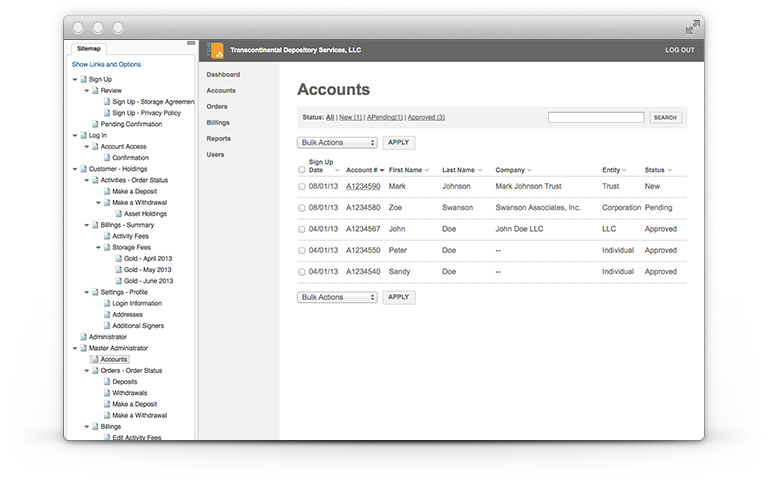Click the page icon beside Withdrawals
This screenshot has height=480, width=768.
(x=107, y=393)
